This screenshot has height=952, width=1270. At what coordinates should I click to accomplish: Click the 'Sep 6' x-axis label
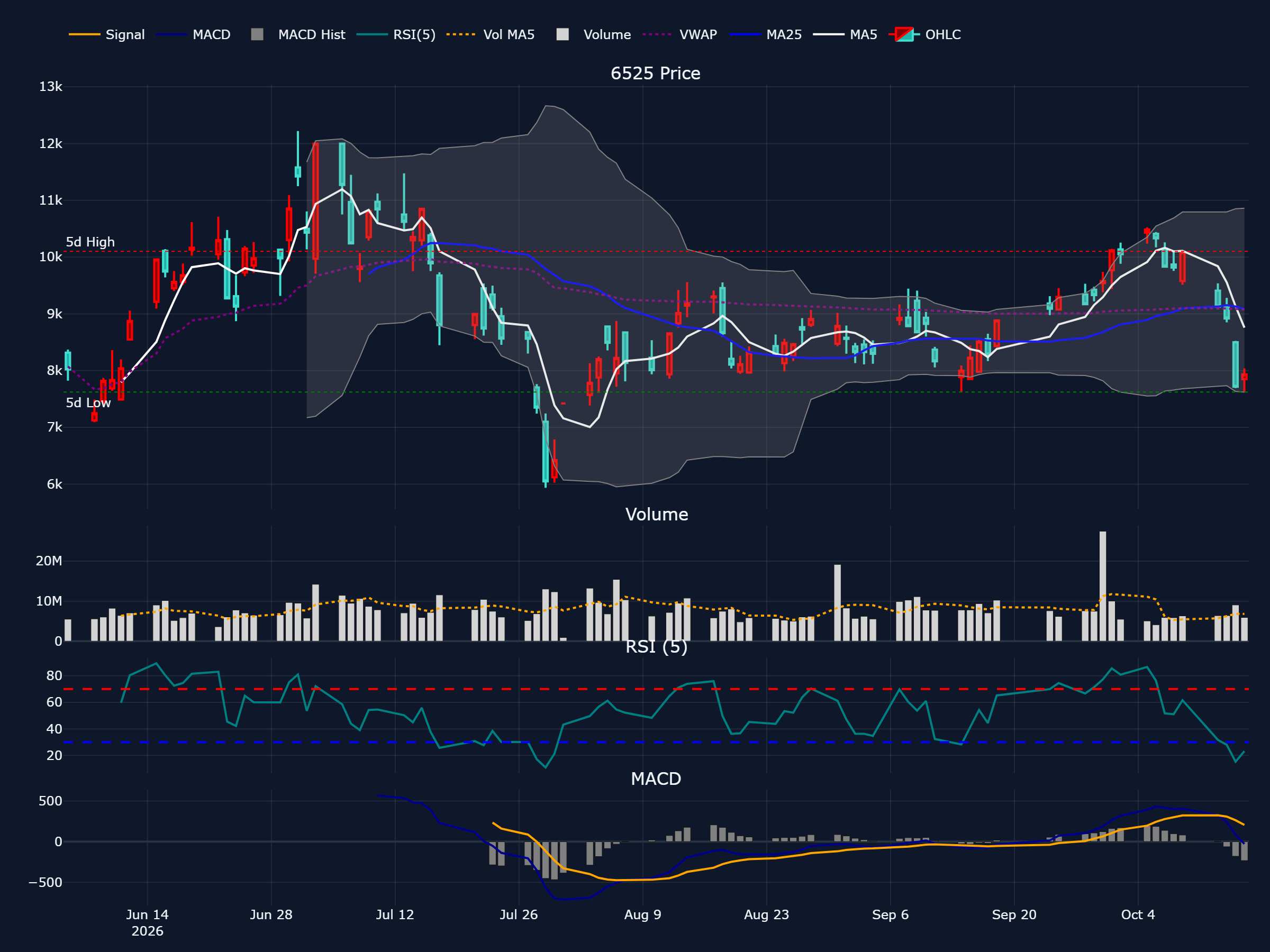(x=891, y=914)
